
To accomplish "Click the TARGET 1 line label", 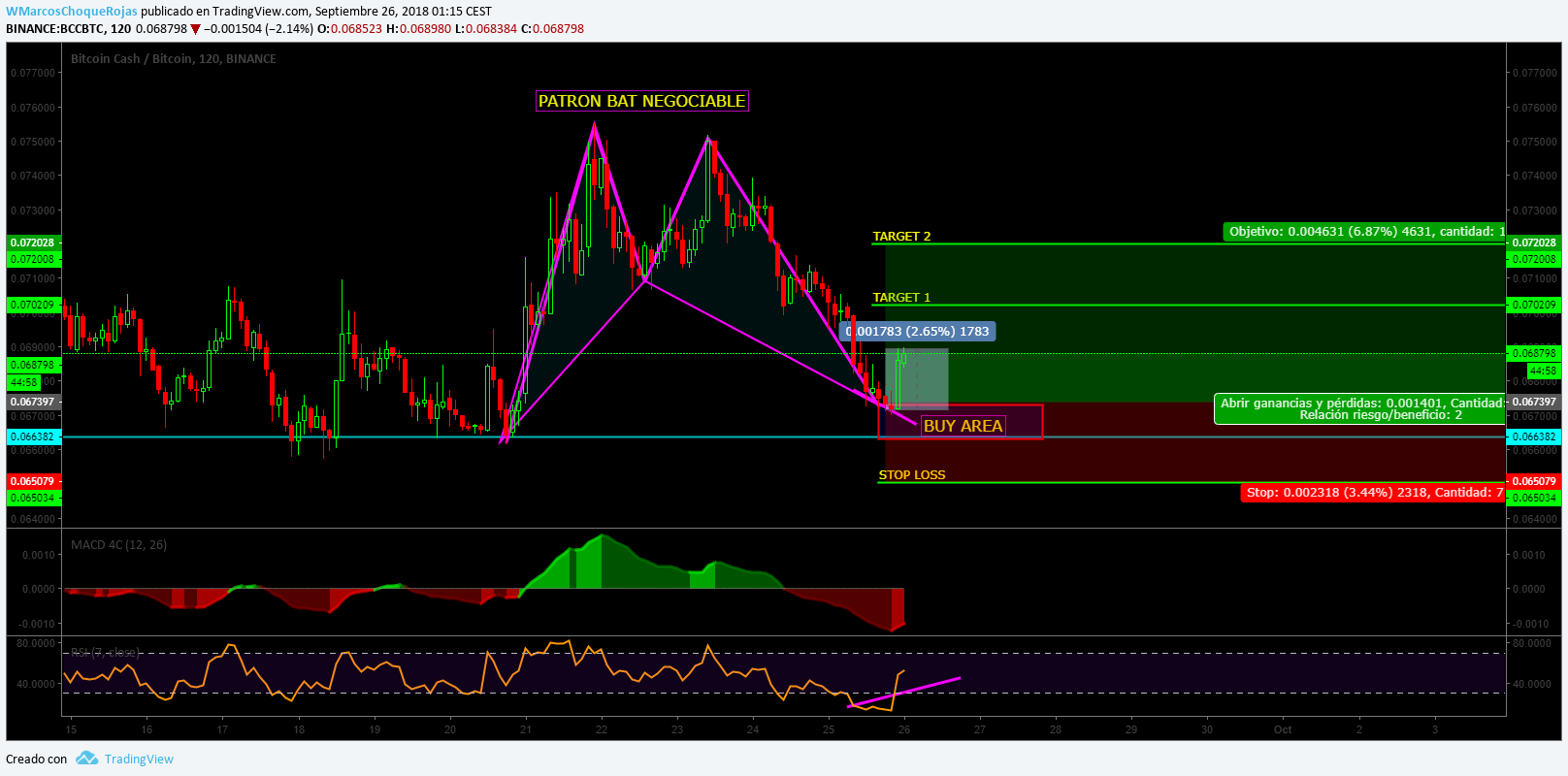I will (901, 298).
